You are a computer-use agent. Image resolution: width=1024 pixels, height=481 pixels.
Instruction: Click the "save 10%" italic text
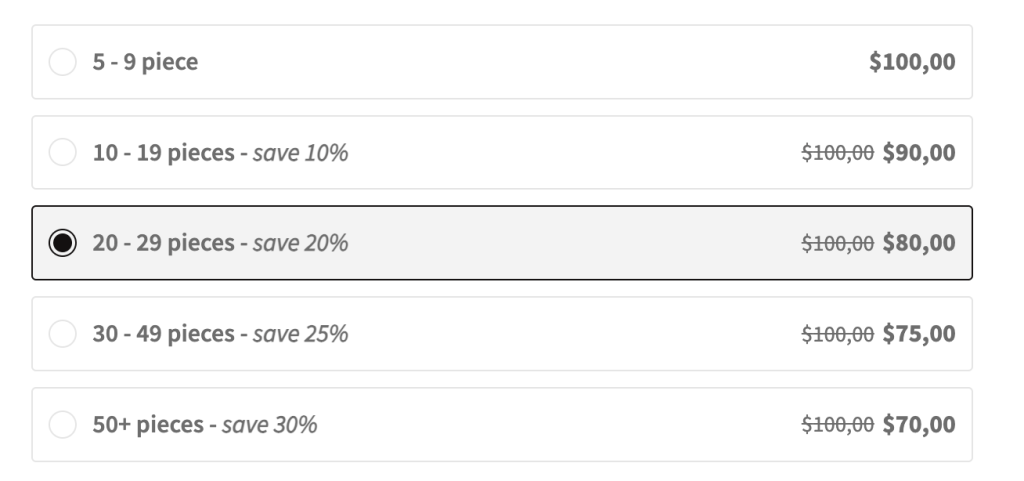[x=300, y=153]
